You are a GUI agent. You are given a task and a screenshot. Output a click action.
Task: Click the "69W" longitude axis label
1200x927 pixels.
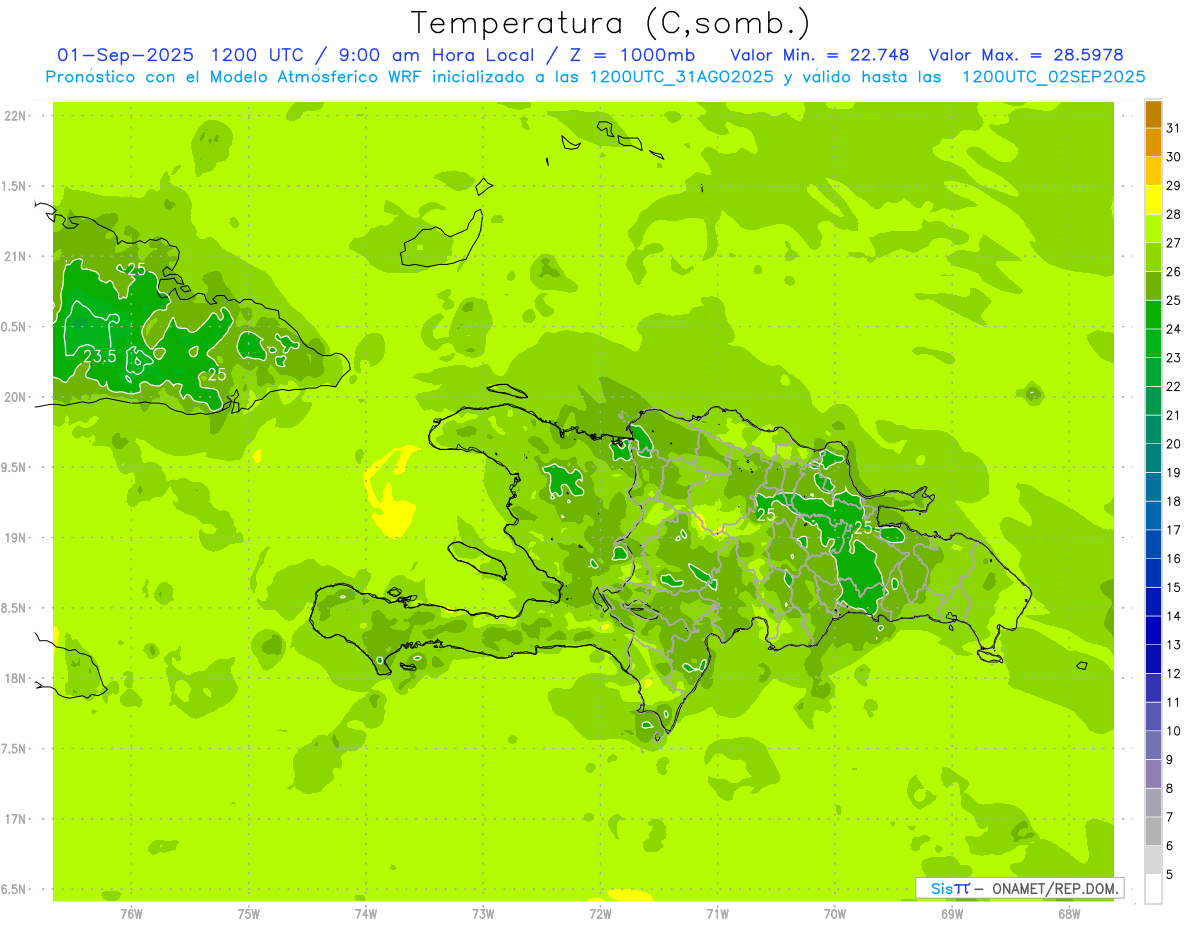coord(951,913)
